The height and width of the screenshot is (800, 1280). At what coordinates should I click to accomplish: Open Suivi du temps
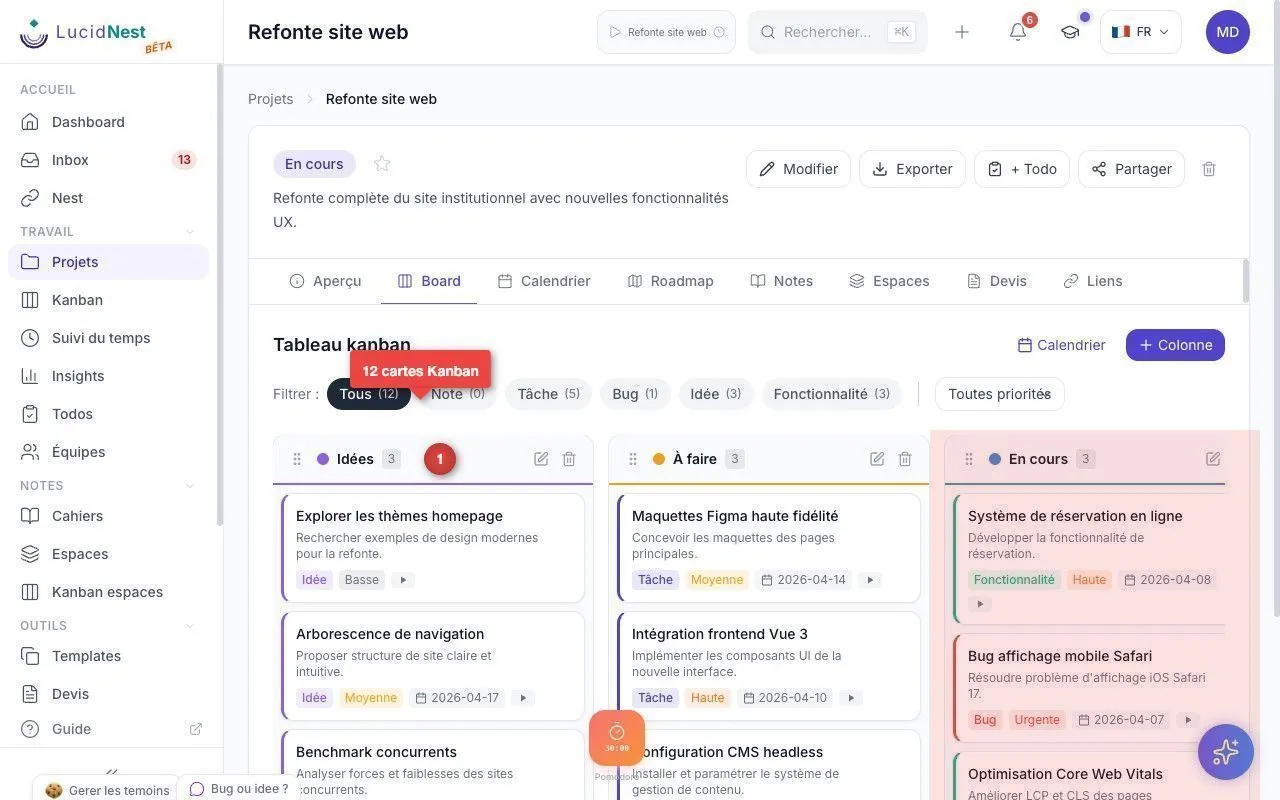108,338
